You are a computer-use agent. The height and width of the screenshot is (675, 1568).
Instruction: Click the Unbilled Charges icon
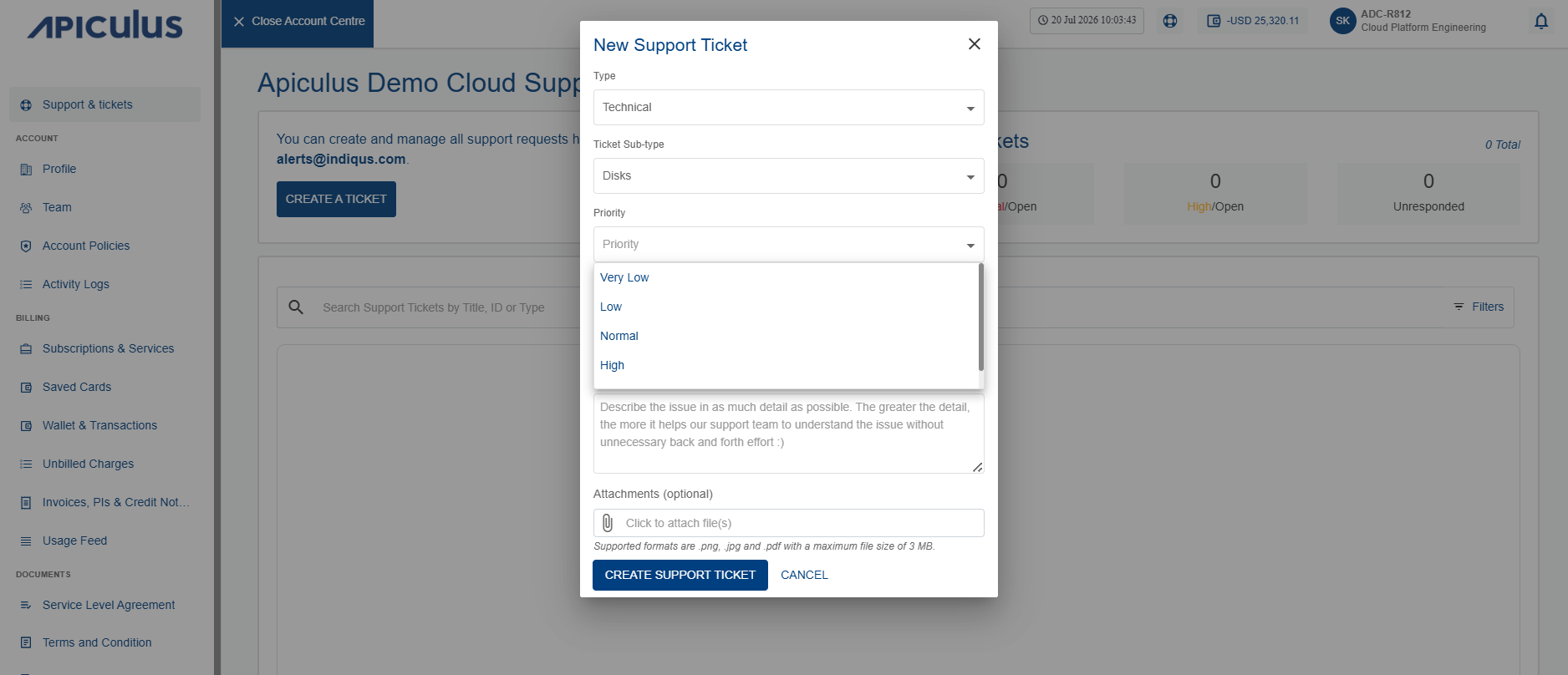coord(26,464)
